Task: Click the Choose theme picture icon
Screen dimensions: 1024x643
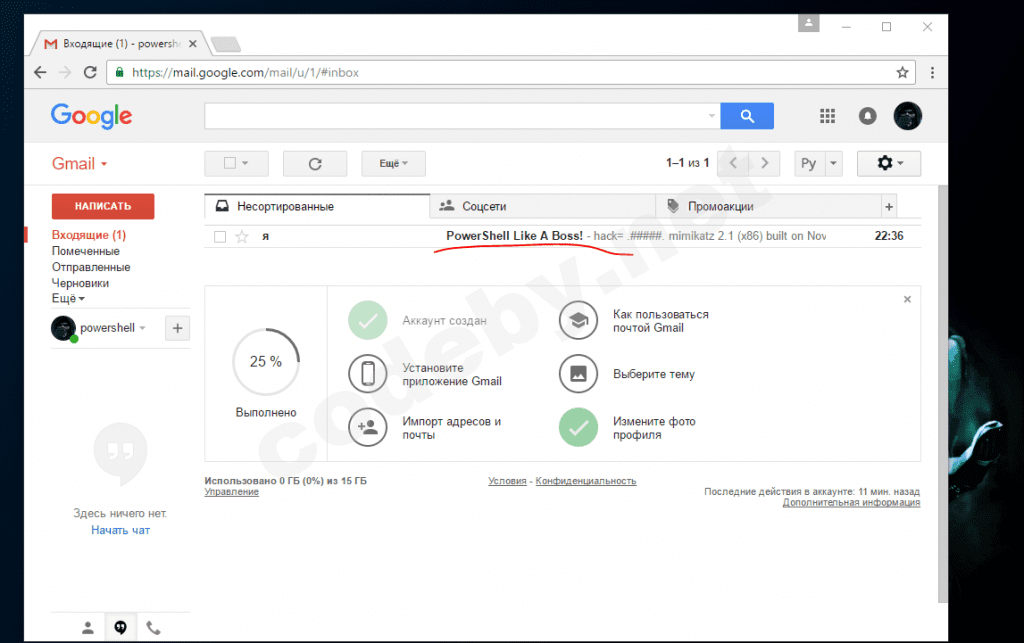Action: click(x=579, y=374)
